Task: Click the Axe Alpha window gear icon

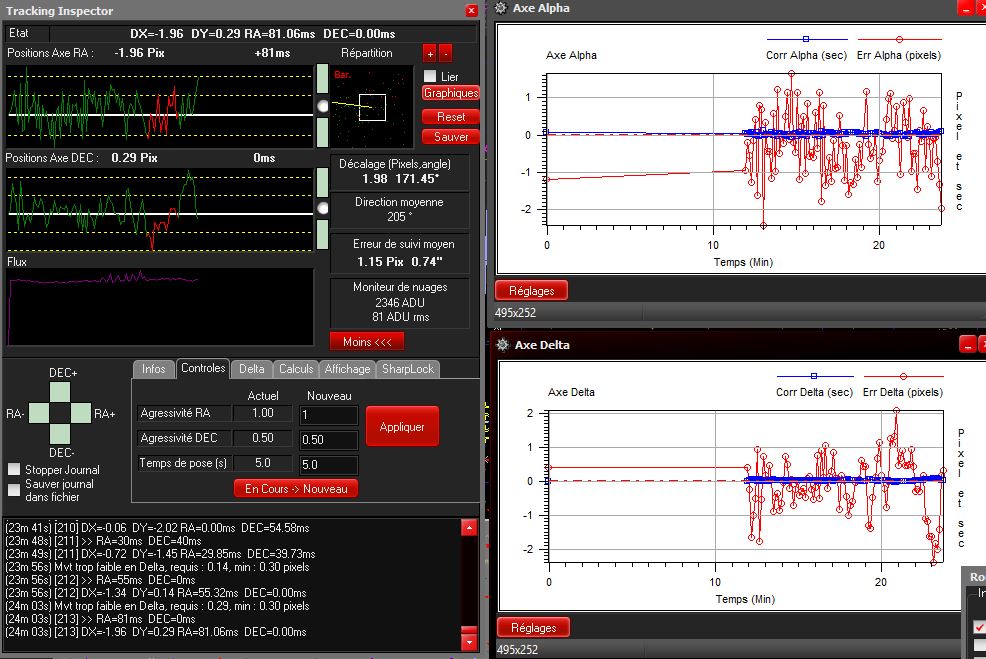Action: click(501, 8)
